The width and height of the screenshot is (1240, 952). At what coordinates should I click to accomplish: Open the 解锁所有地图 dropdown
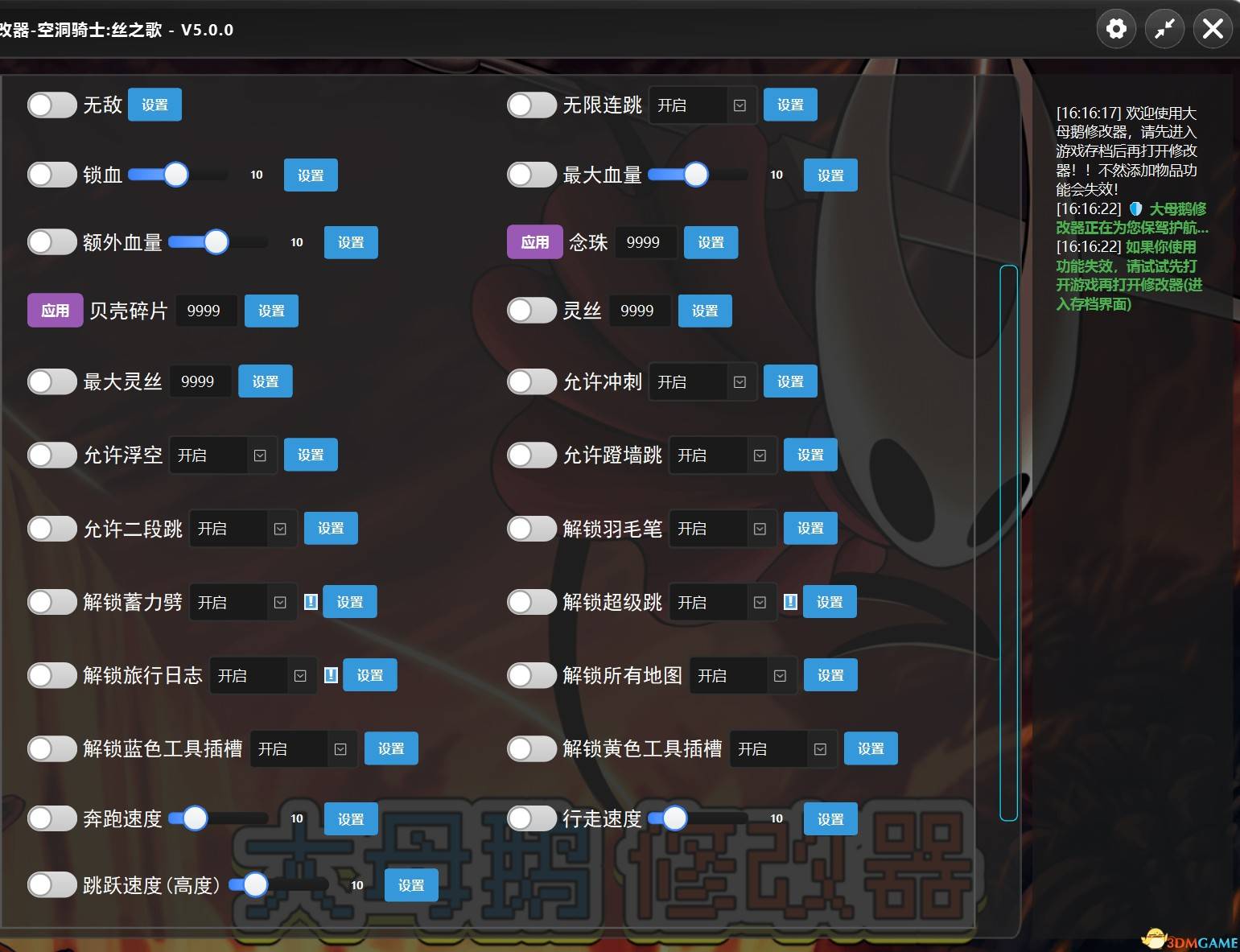tap(742, 676)
